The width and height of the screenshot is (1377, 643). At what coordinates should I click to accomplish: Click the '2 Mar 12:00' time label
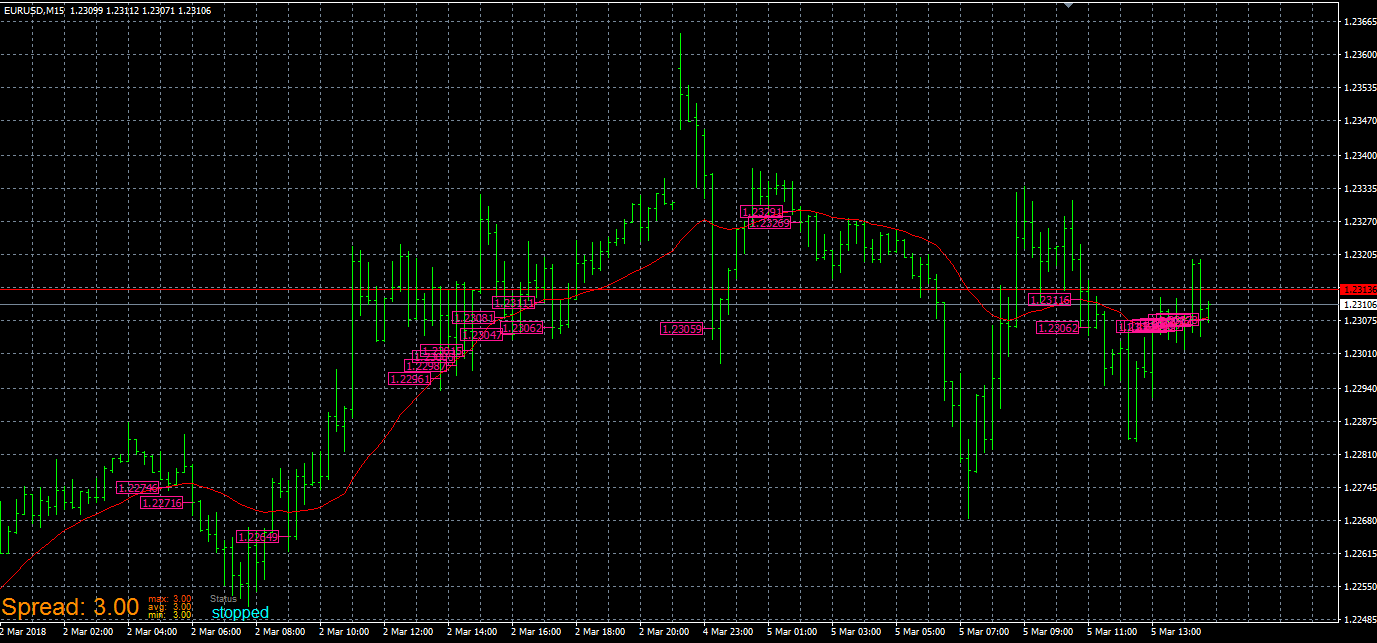tap(408, 632)
